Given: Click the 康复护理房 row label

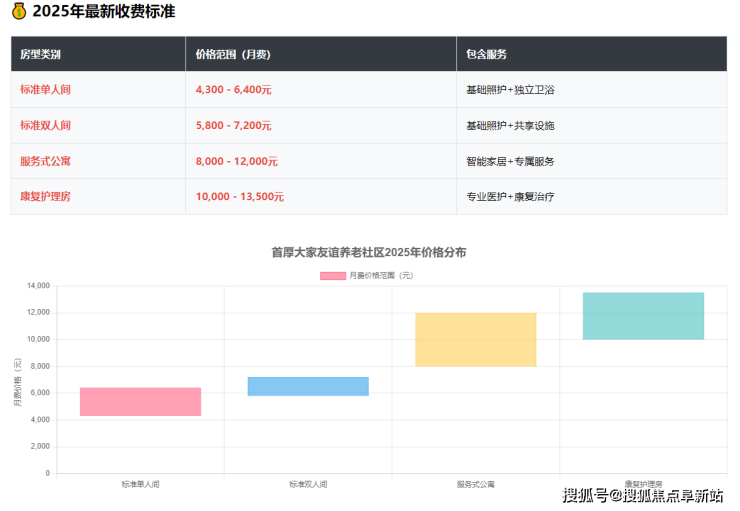Looking at the screenshot, I should click(45, 197).
